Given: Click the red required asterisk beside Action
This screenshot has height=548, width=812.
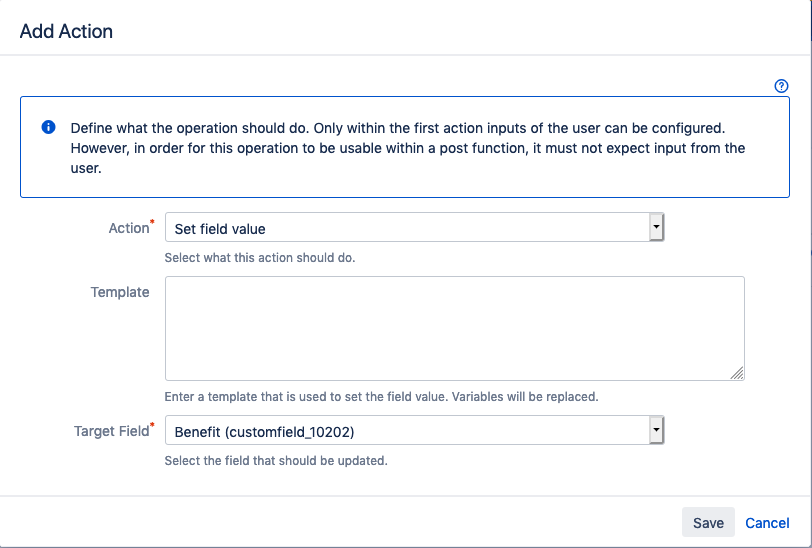Looking at the screenshot, I should pos(152,222).
